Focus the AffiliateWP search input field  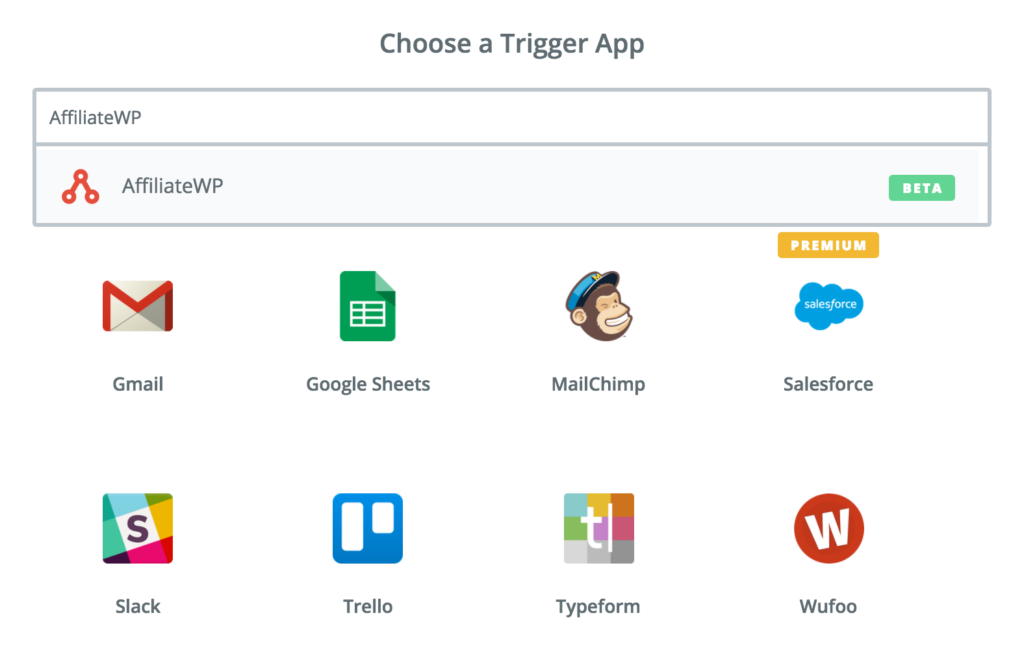(512, 118)
